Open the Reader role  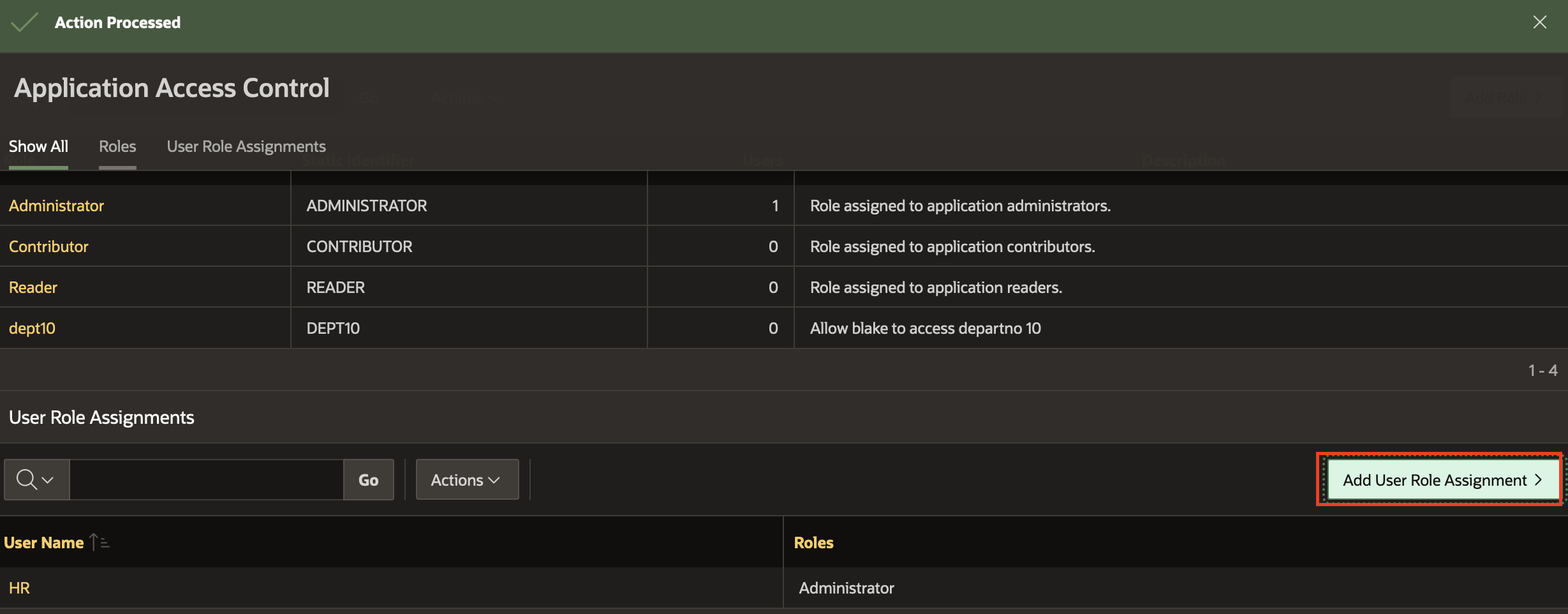click(x=33, y=287)
